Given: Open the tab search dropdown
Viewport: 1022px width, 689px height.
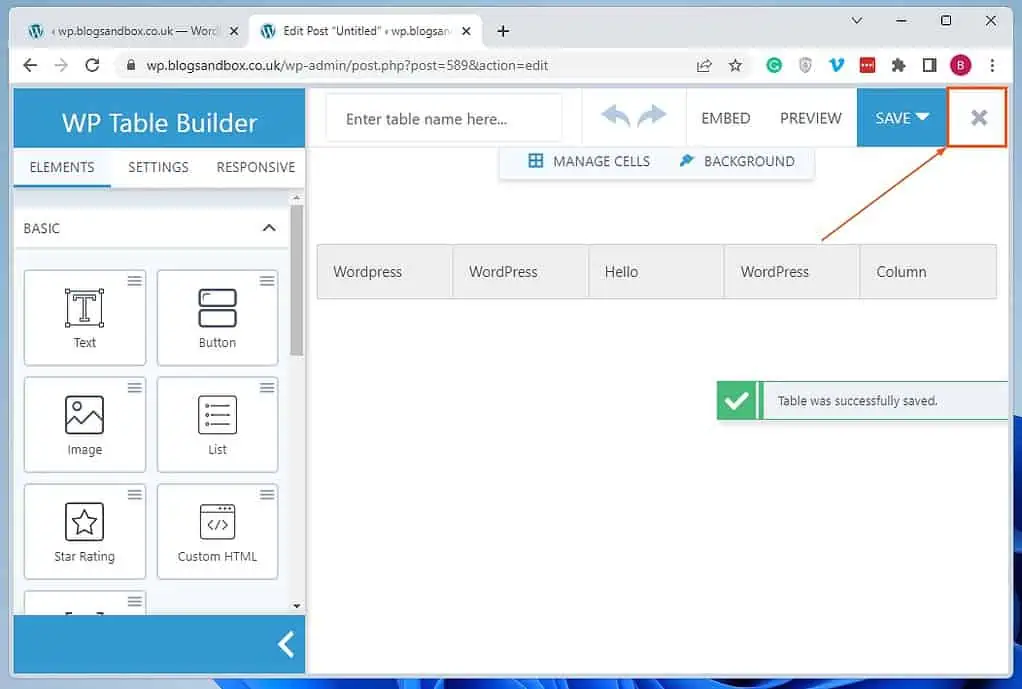Looking at the screenshot, I should 857,21.
